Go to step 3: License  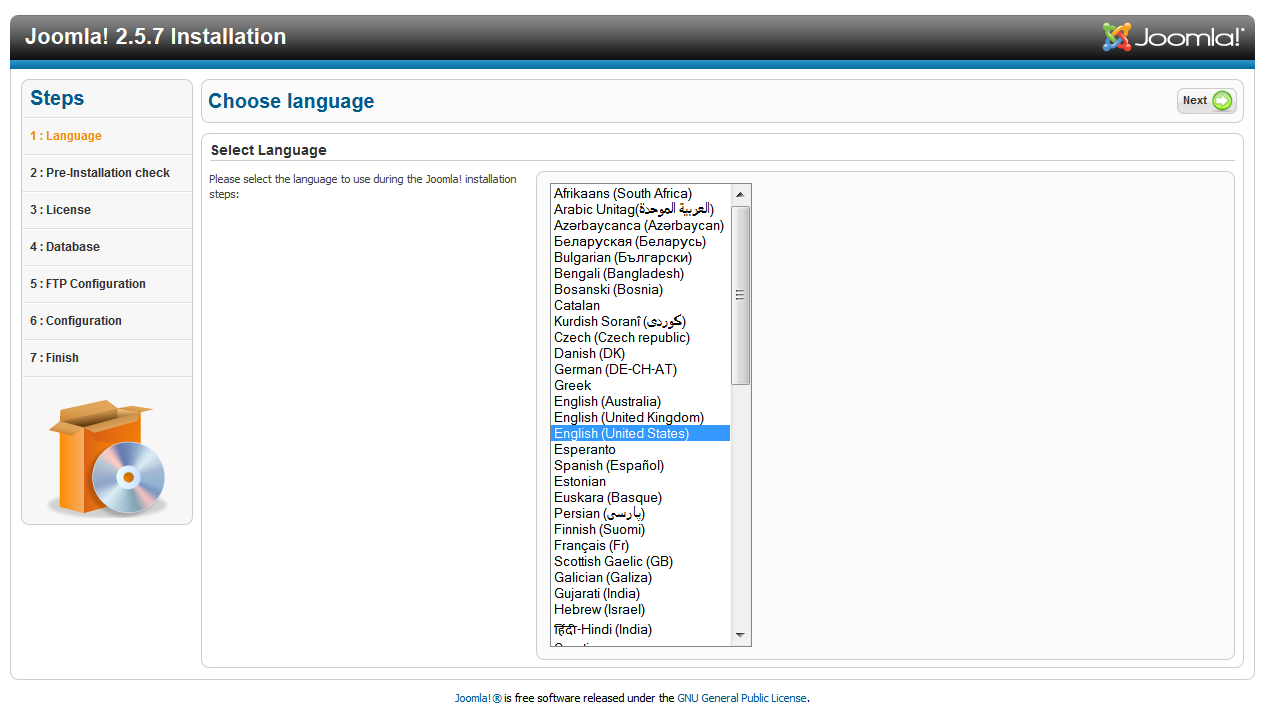(x=60, y=210)
